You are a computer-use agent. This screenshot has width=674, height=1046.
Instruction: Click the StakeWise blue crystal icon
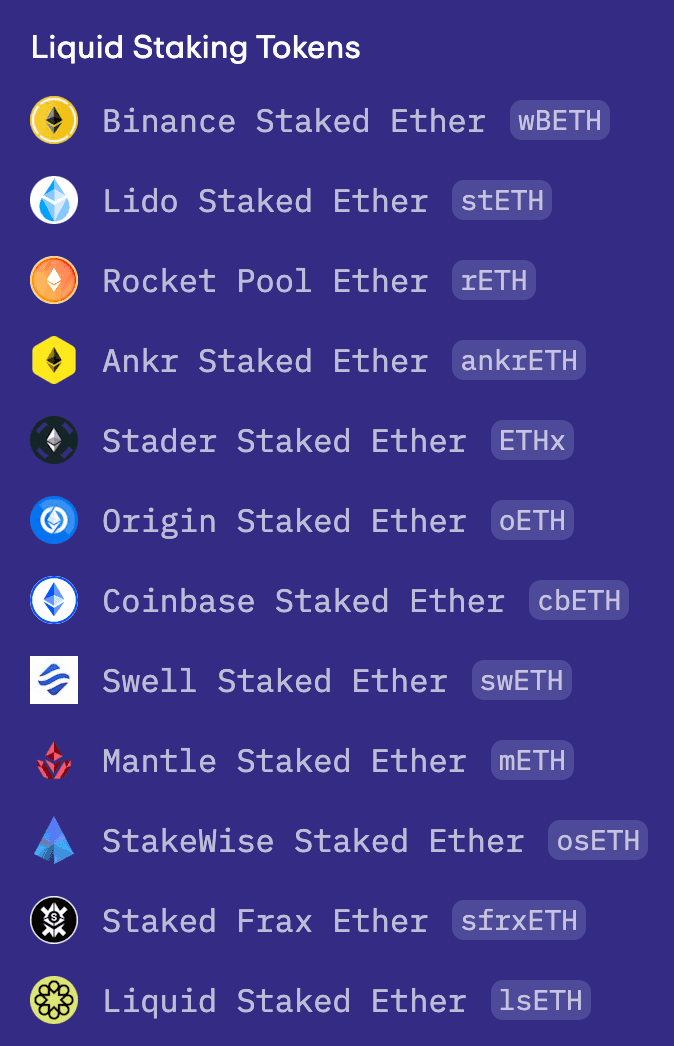54,841
